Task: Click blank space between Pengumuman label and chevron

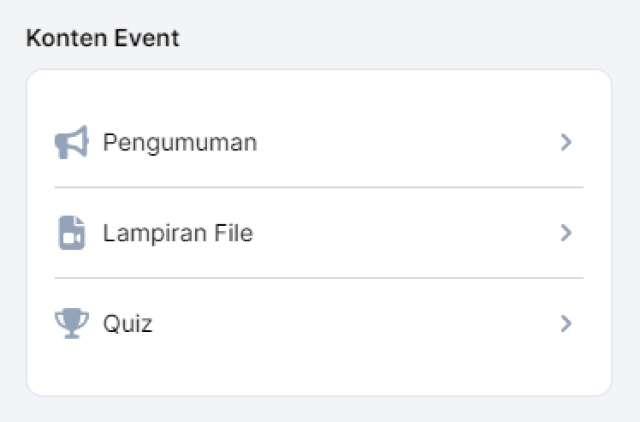Action: pyautogui.click(x=408, y=142)
